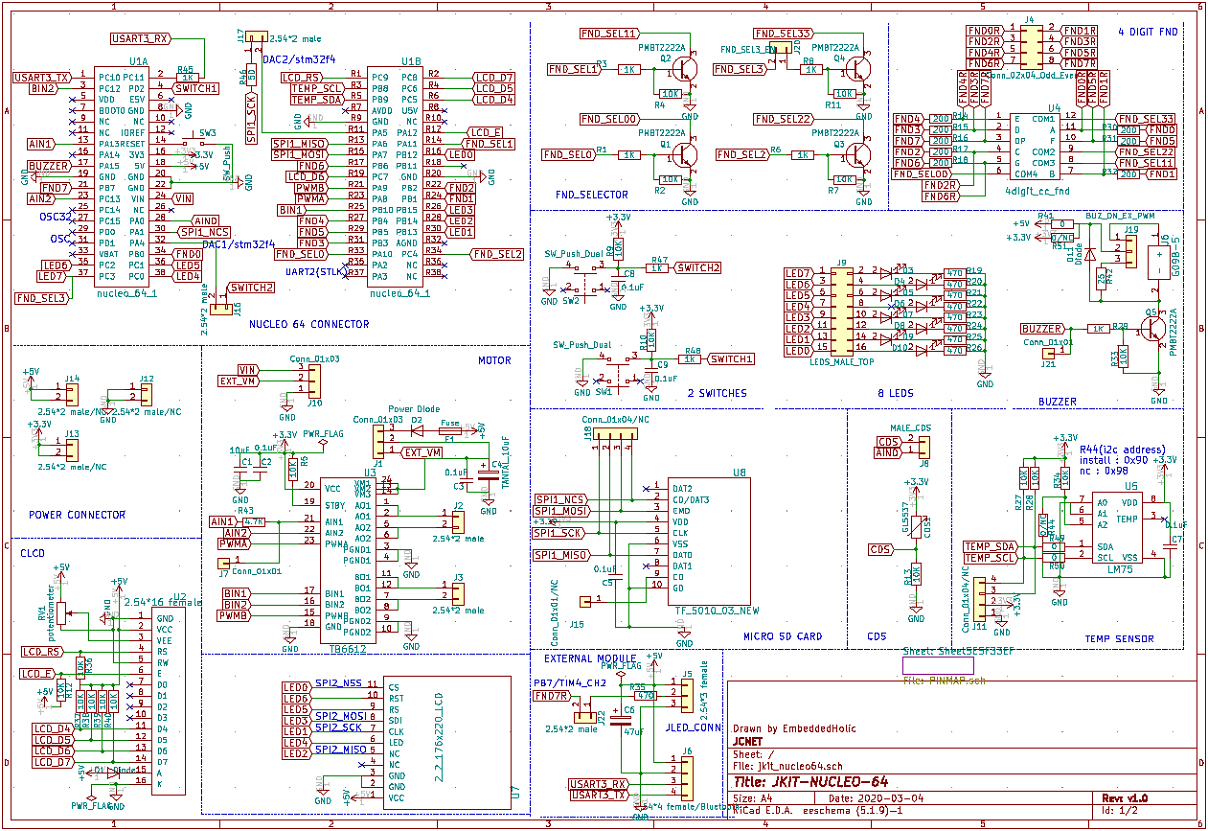The height and width of the screenshot is (831, 1208).
Task: Click the 'NUCLEO 64 CONNECTOR' section label
Action: point(308,324)
